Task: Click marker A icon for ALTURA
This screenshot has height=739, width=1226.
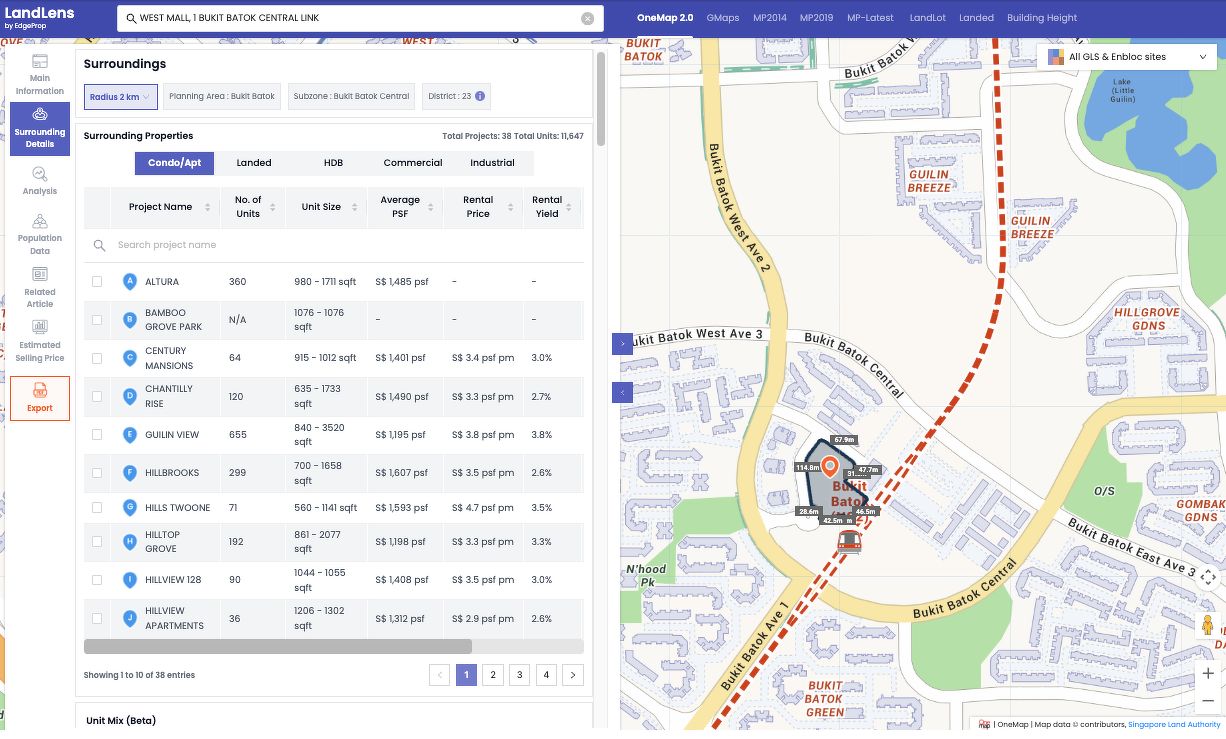Action: tap(129, 282)
